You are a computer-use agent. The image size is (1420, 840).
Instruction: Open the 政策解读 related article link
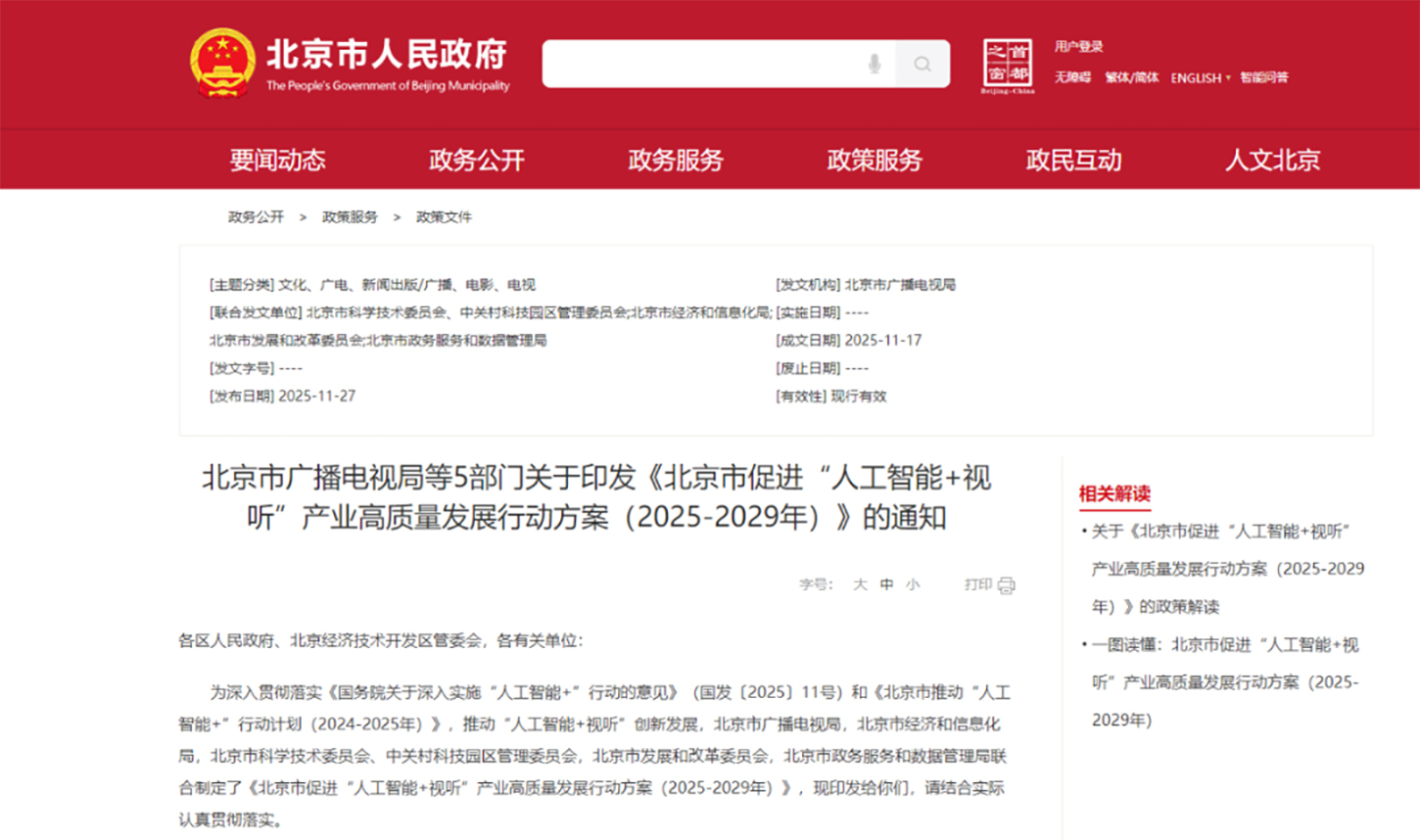[x=1226, y=569]
